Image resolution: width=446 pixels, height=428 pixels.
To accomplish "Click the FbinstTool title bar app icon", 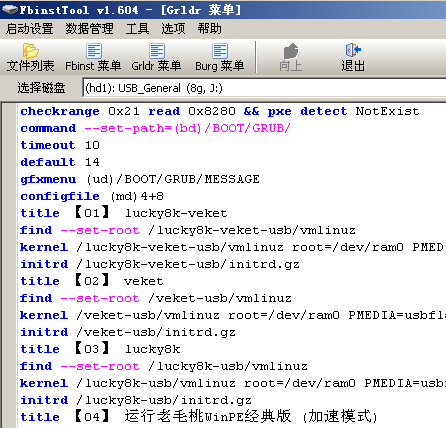I will 9,10.
